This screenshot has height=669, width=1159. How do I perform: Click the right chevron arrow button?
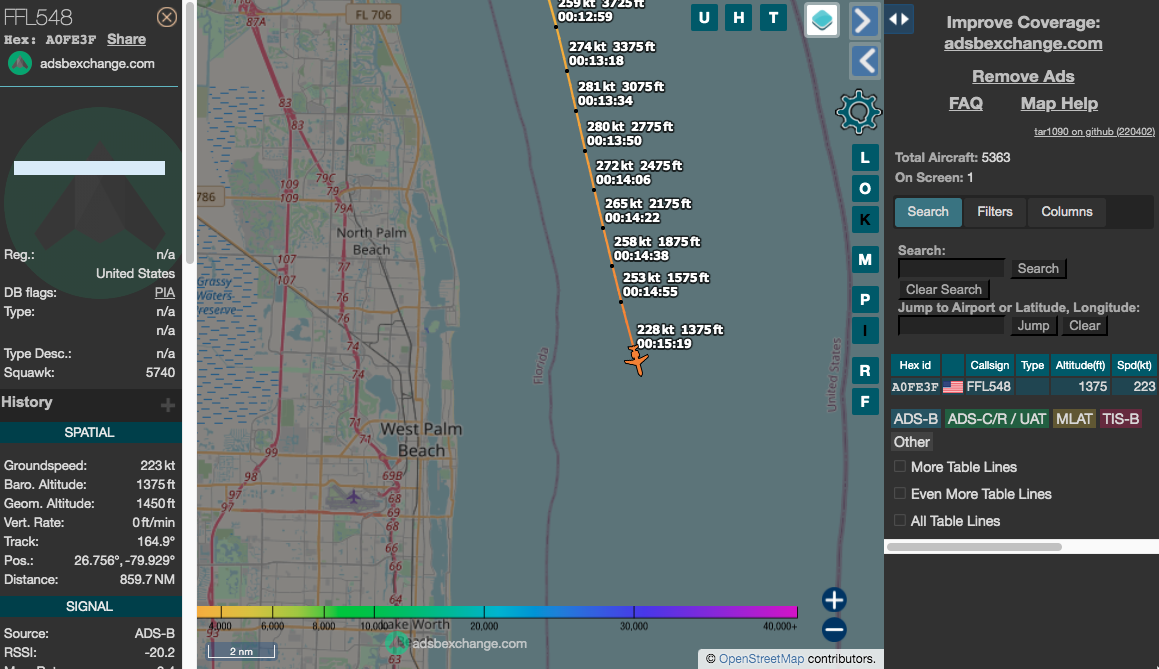click(864, 21)
